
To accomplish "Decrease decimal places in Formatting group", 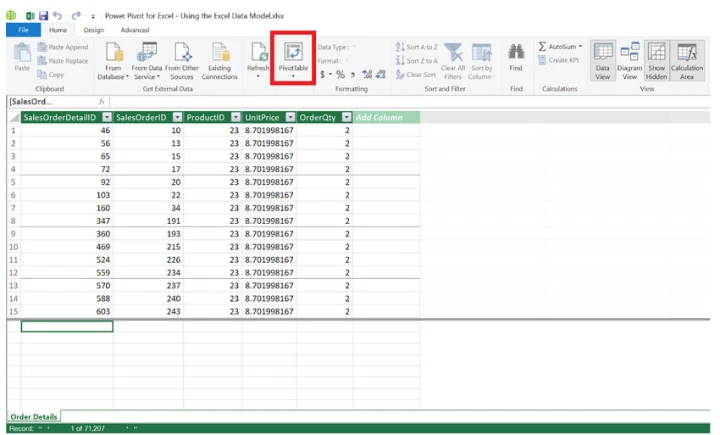I will point(381,74).
